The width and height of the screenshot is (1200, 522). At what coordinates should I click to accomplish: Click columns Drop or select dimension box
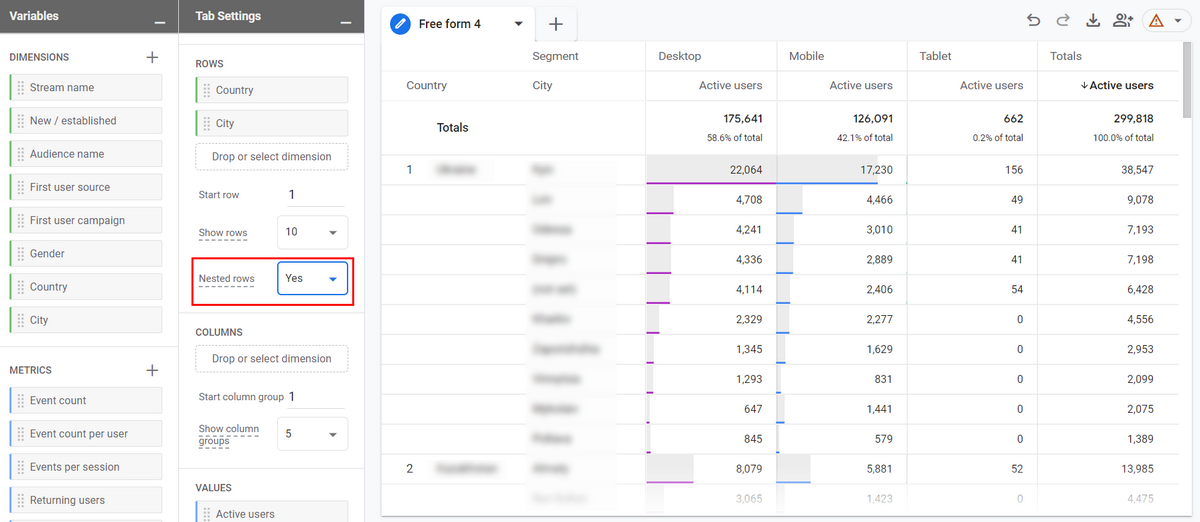point(272,358)
